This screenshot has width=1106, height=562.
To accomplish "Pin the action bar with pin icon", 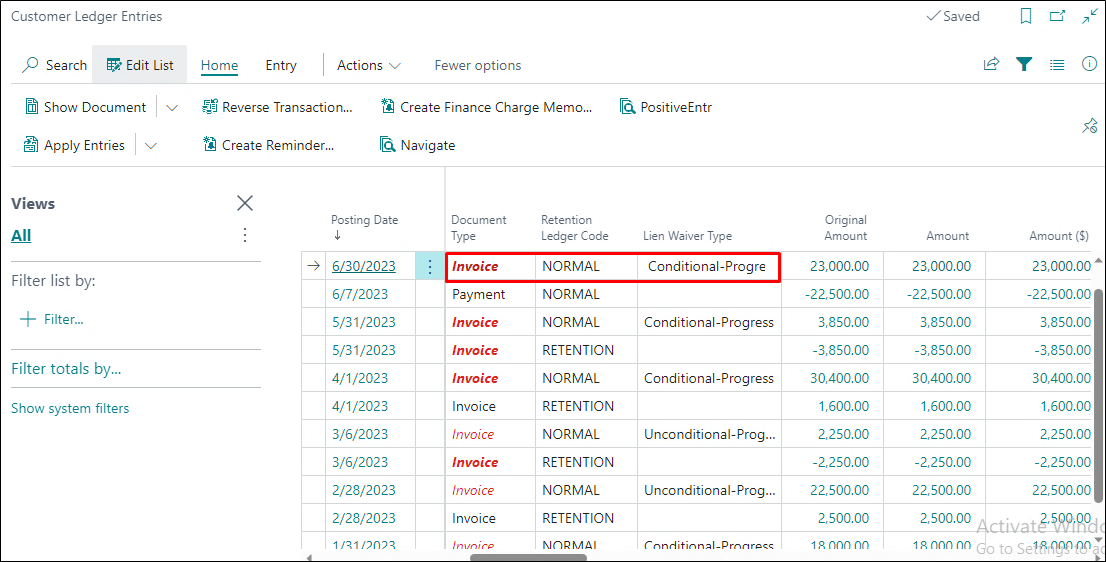I will pyautogui.click(x=1089, y=126).
